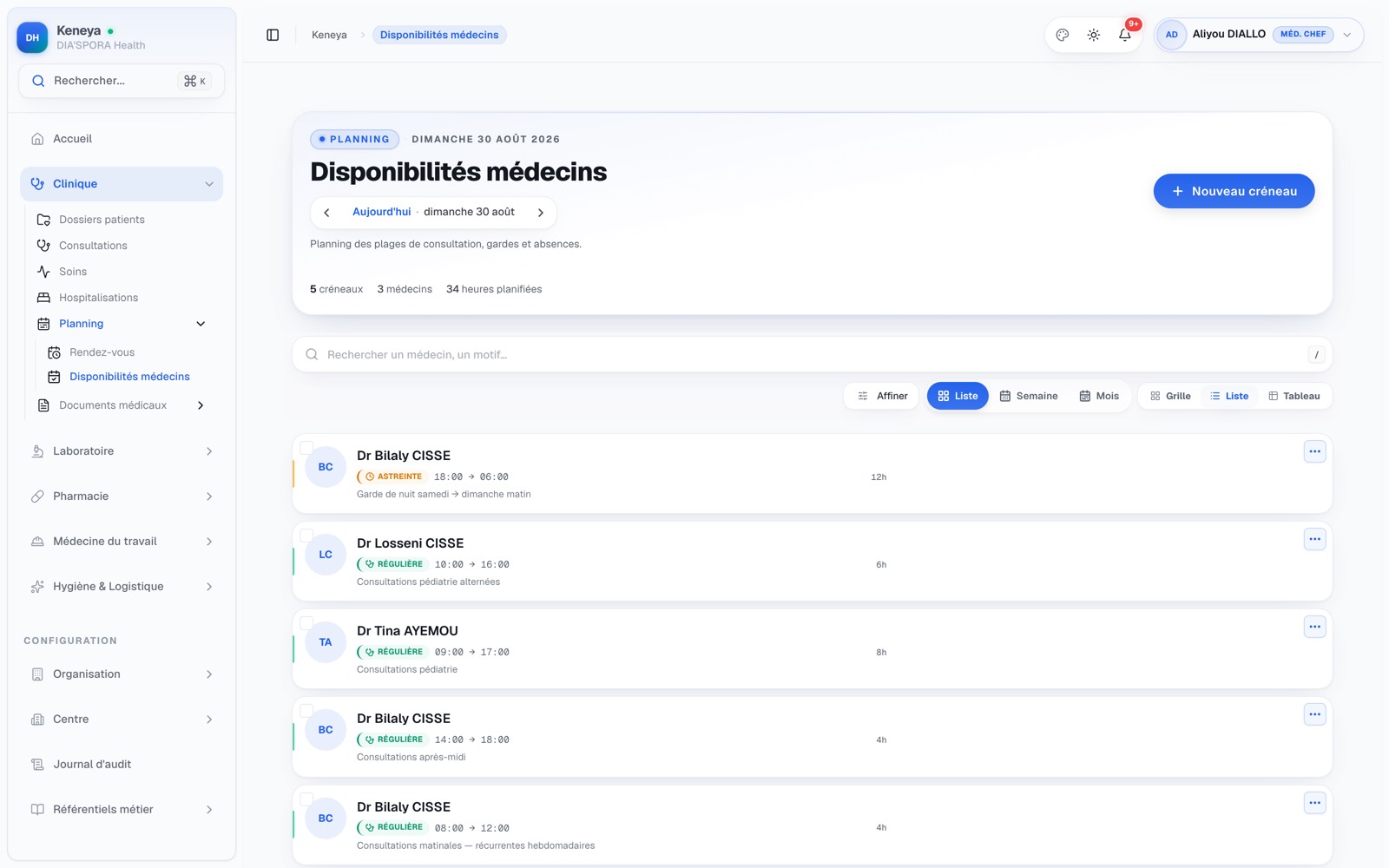Select checkbox for Bilaly CISSE 14:00 slot
The height and width of the screenshot is (868, 1389).
coord(306,711)
